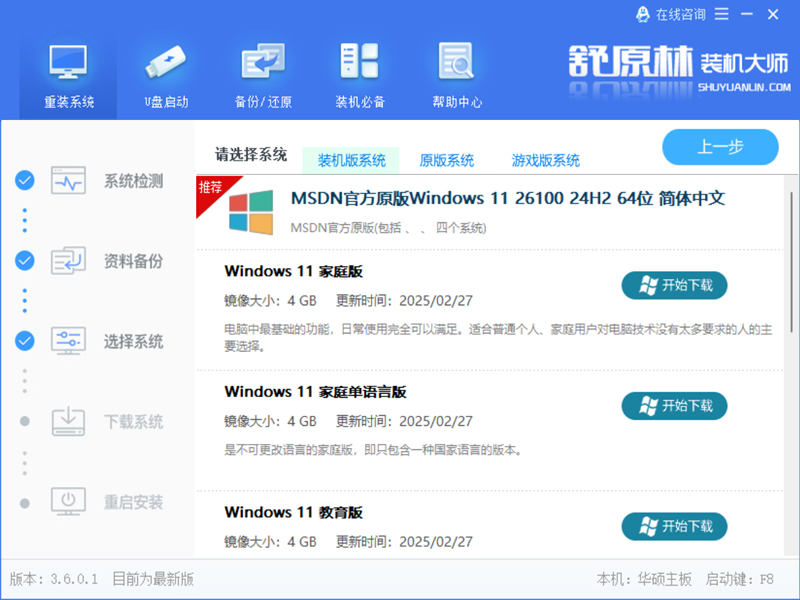
Task: Click the 重启安装 step label
Action: point(133,503)
